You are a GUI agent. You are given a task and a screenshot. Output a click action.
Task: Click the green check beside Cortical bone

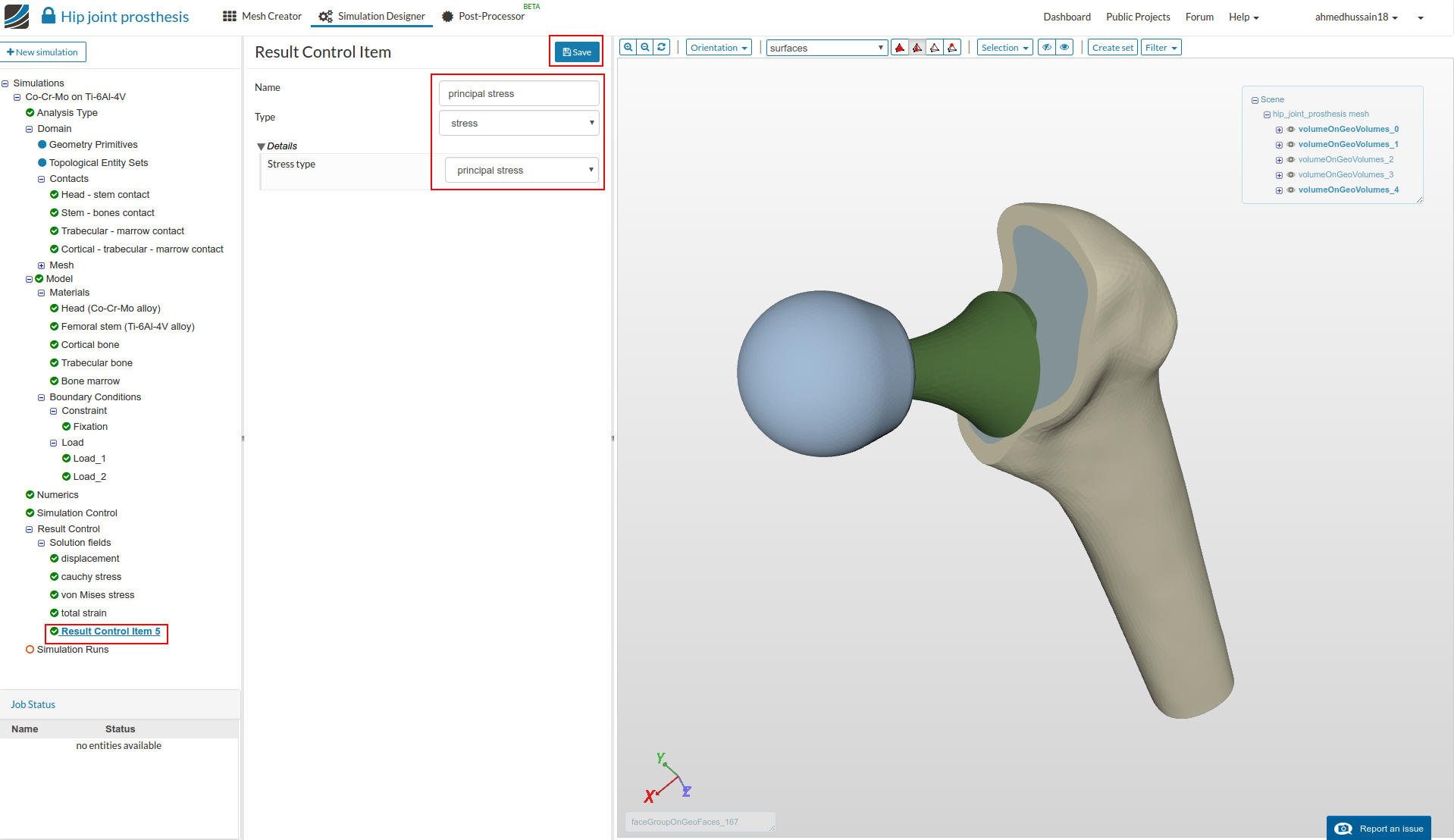pyautogui.click(x=54, y=345)
